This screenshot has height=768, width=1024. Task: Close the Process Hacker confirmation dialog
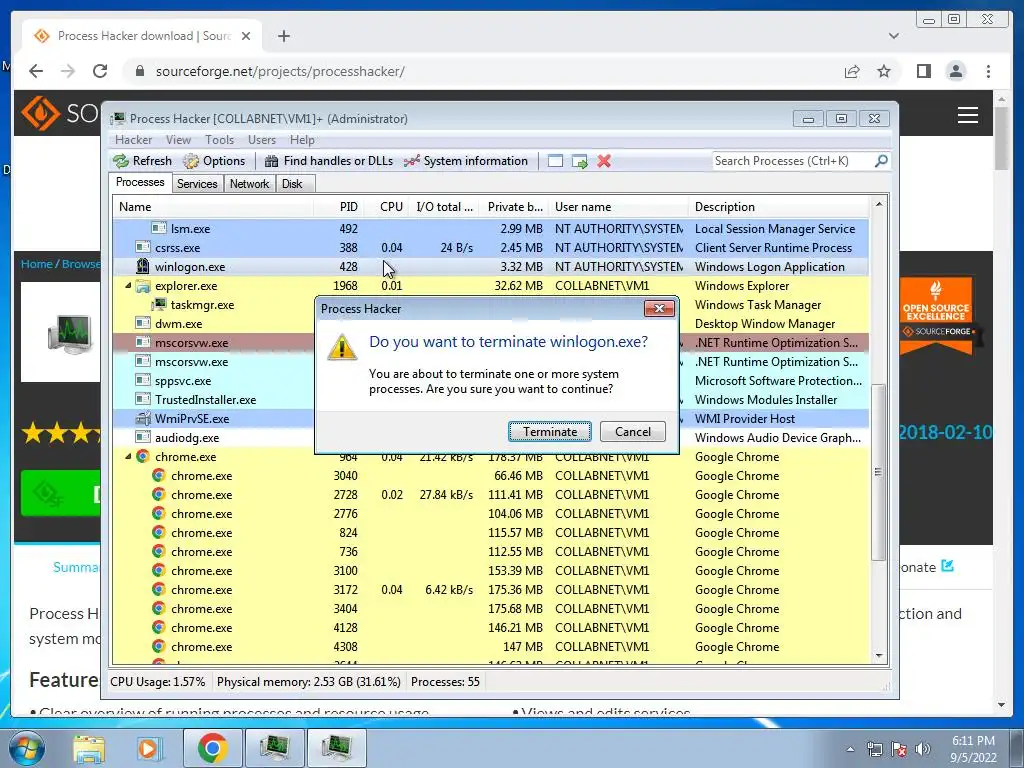coord(659,309)
